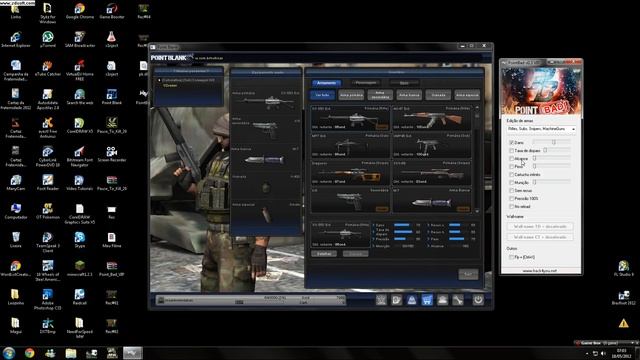This screenshot has width=640, height=360.
Task: Enable Taxa de disparo checkbox
Action: coord(511,151)
